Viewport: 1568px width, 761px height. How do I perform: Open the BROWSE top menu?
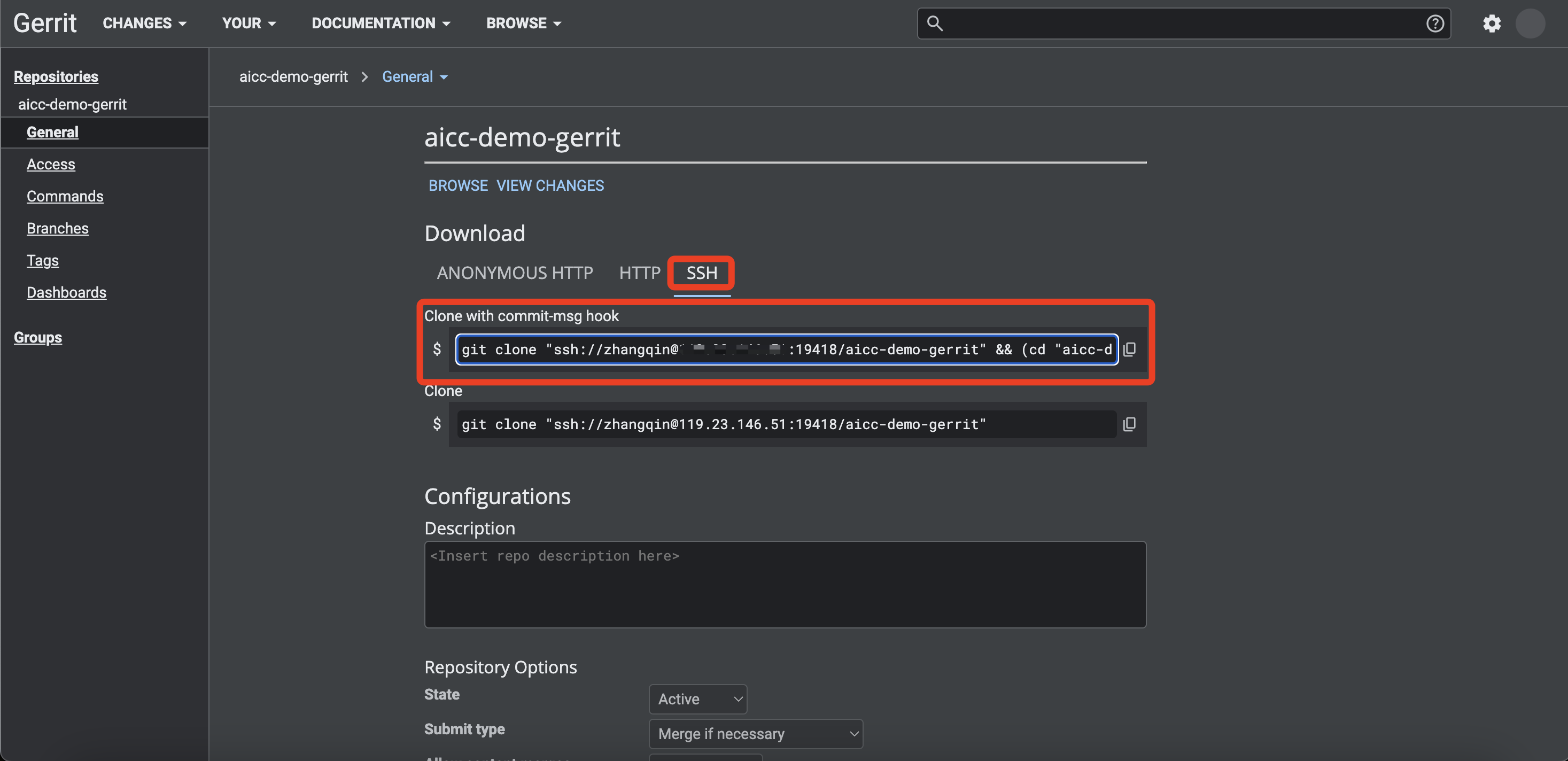coord(523,23)
